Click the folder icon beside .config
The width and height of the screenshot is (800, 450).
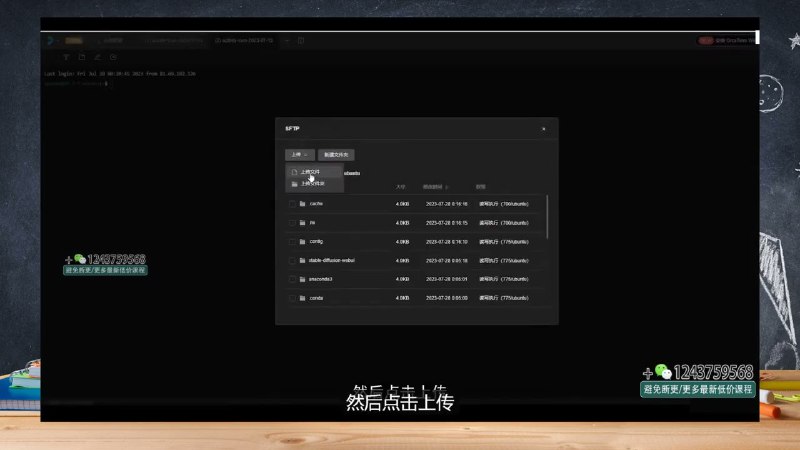click(303, 242)
